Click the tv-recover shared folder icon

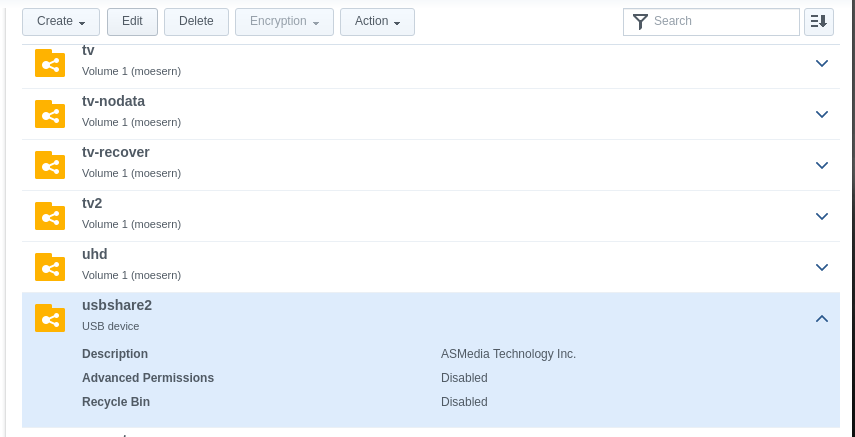click(x=50, y=165)
